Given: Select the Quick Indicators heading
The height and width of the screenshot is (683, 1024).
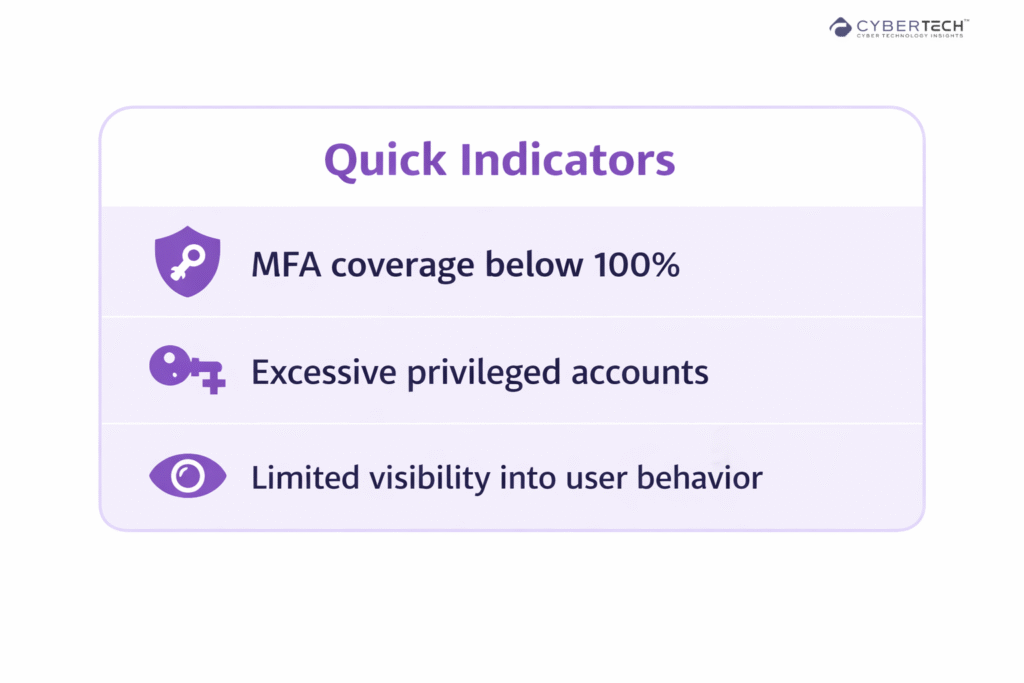Looking at the screenshot, I should [x=500, y=160].
